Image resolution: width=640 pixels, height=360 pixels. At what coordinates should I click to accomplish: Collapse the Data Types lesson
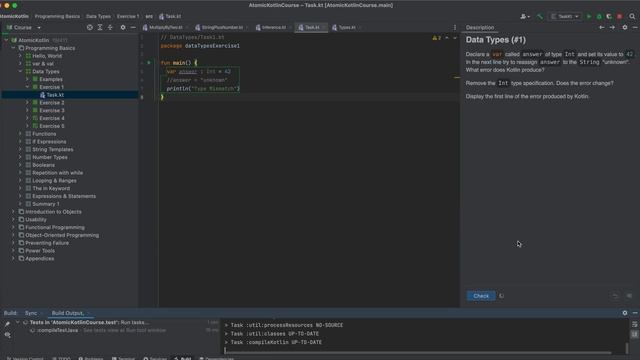point(20,71)
